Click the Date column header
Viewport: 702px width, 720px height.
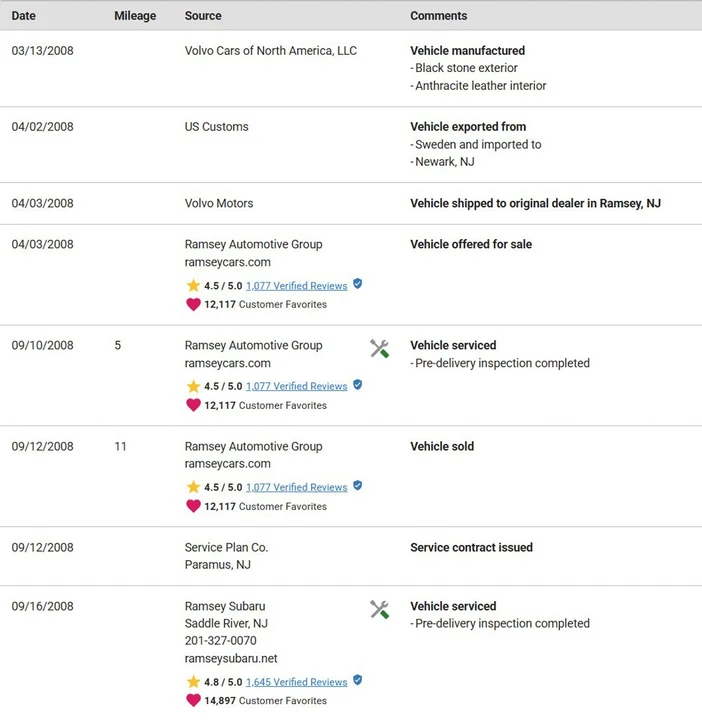click(23, 16)
